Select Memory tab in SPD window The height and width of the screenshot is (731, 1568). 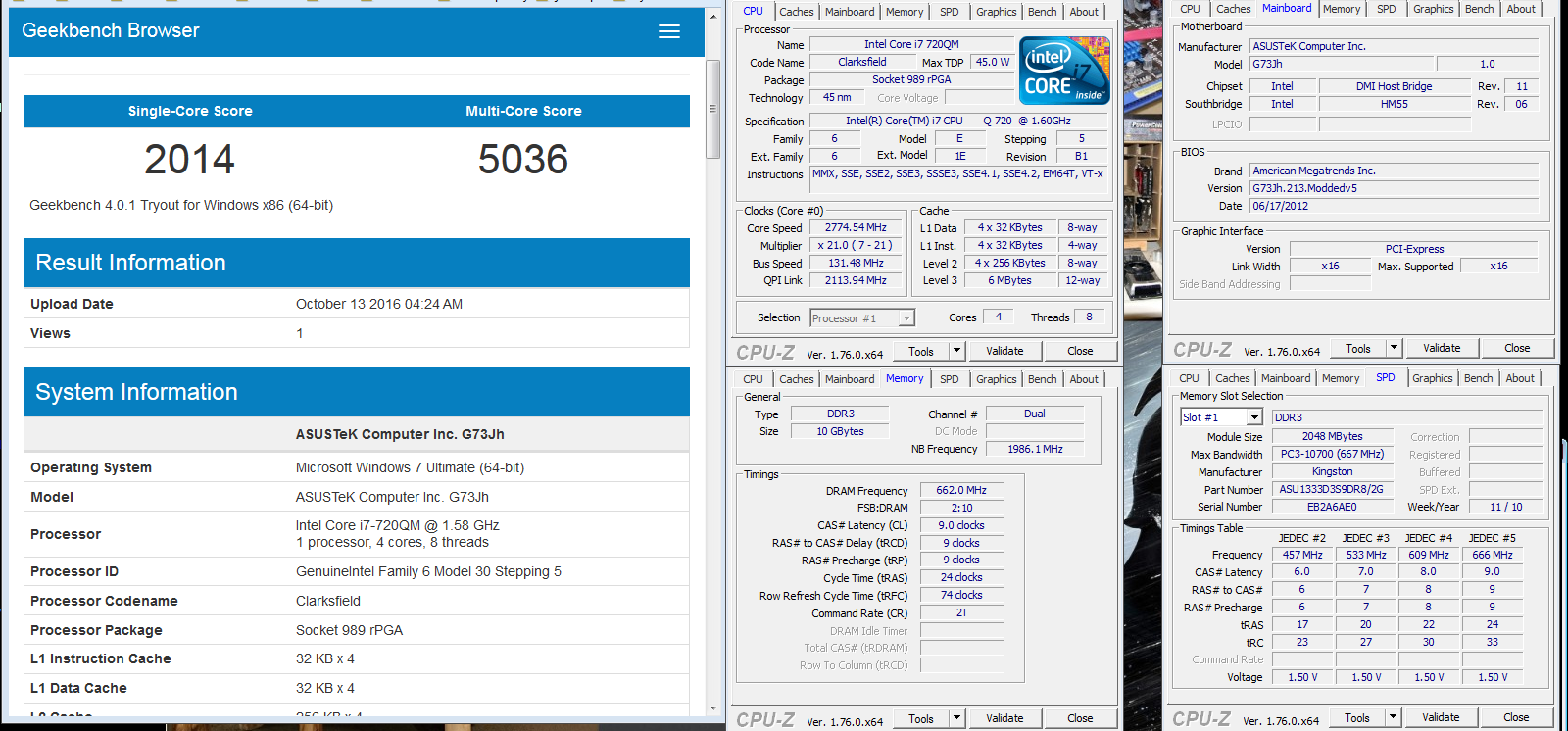point(1341,378)
